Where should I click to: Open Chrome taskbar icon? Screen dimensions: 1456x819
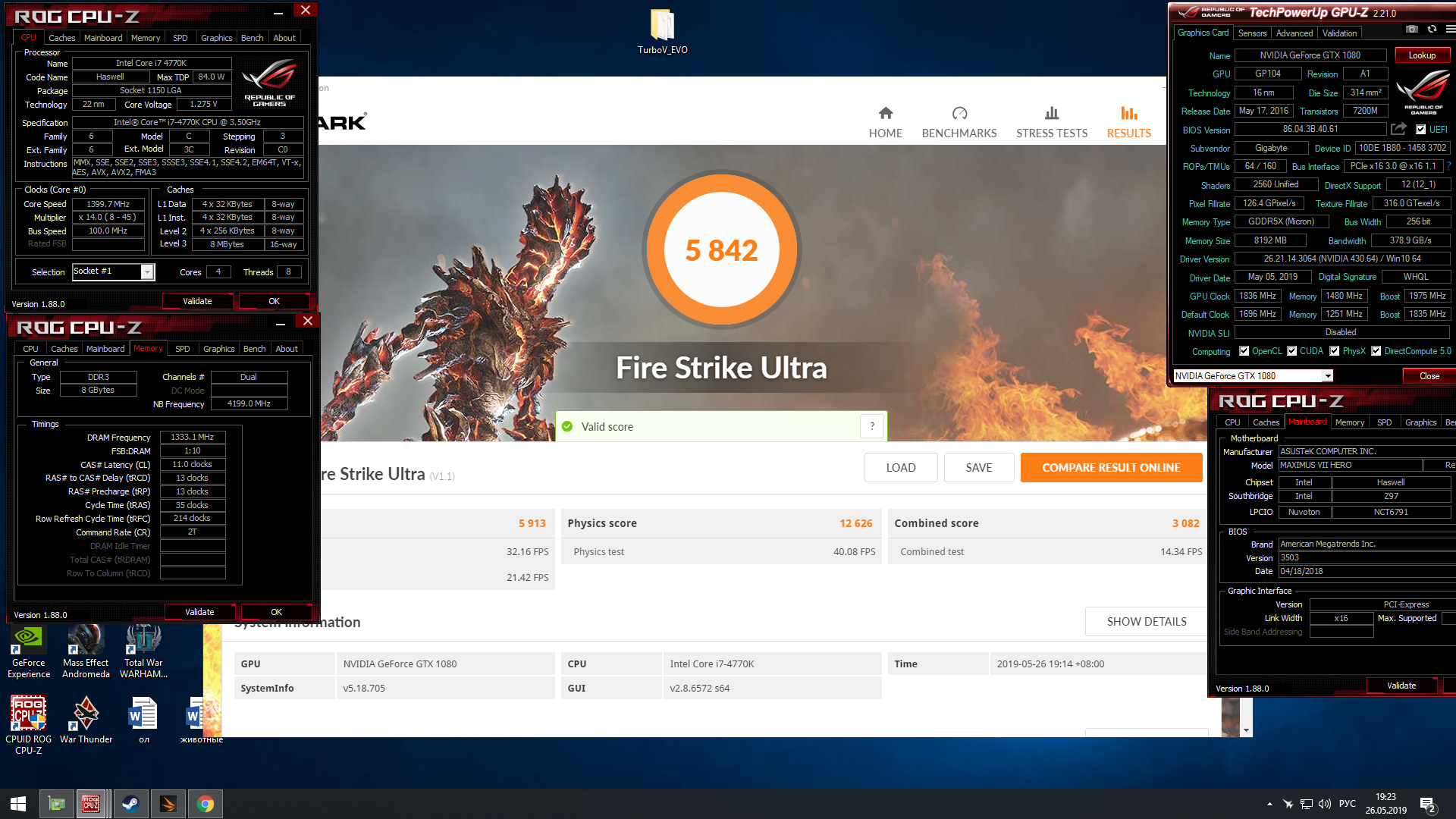pyautogui.click(x=205, y=804)
